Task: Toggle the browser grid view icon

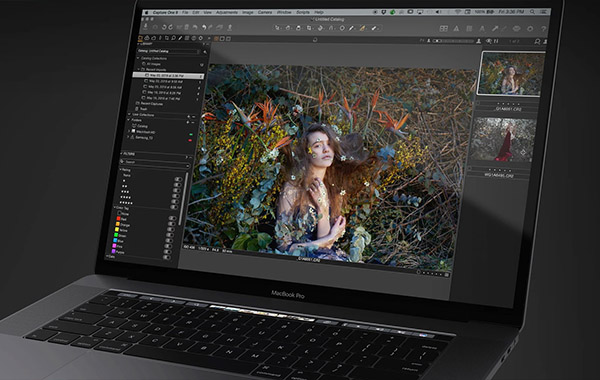Action: (x=443, y=28)
